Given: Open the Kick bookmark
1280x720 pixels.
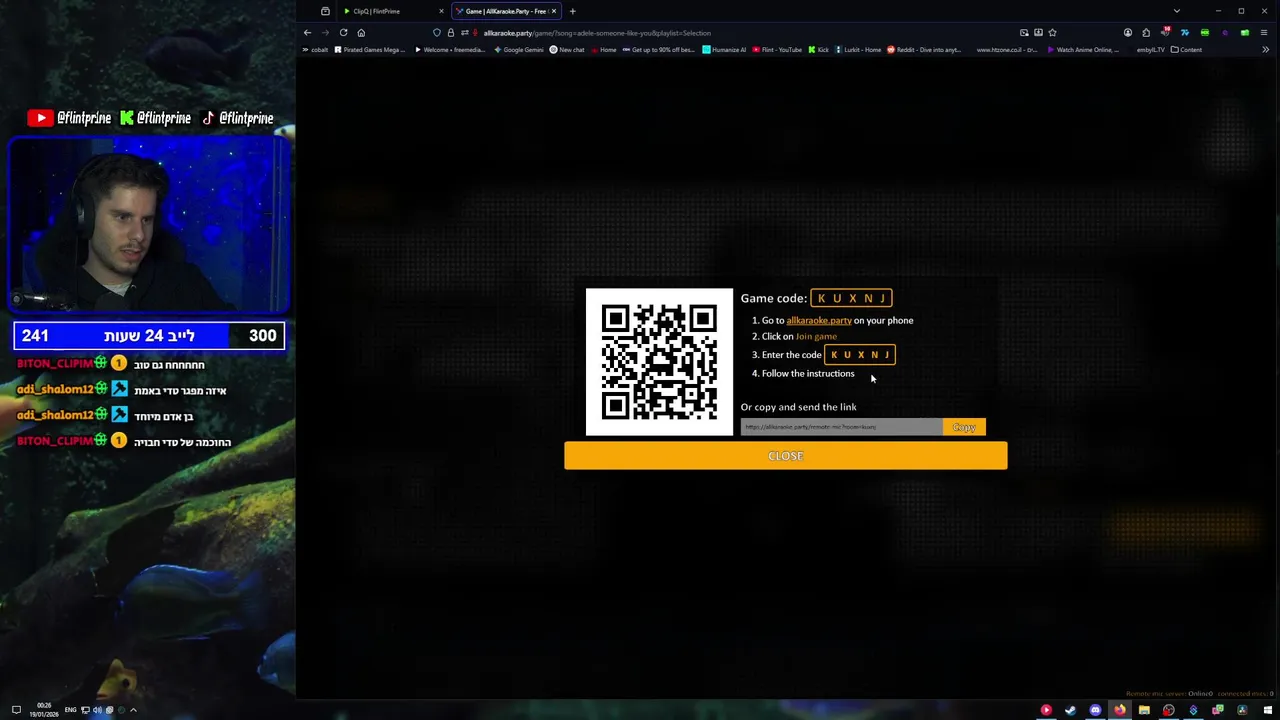Looking at the screenshot, I should (819, 49).
